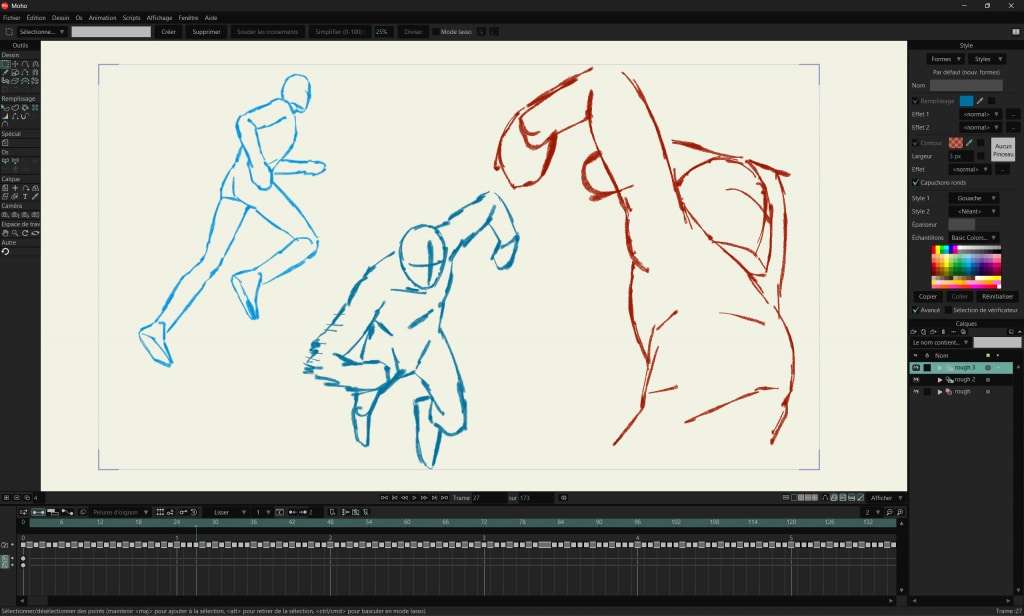Select the hand pan workspace tool
The height and width of the screenshot is (616, 1024).
pyautogui.click(x=5, y=233)
